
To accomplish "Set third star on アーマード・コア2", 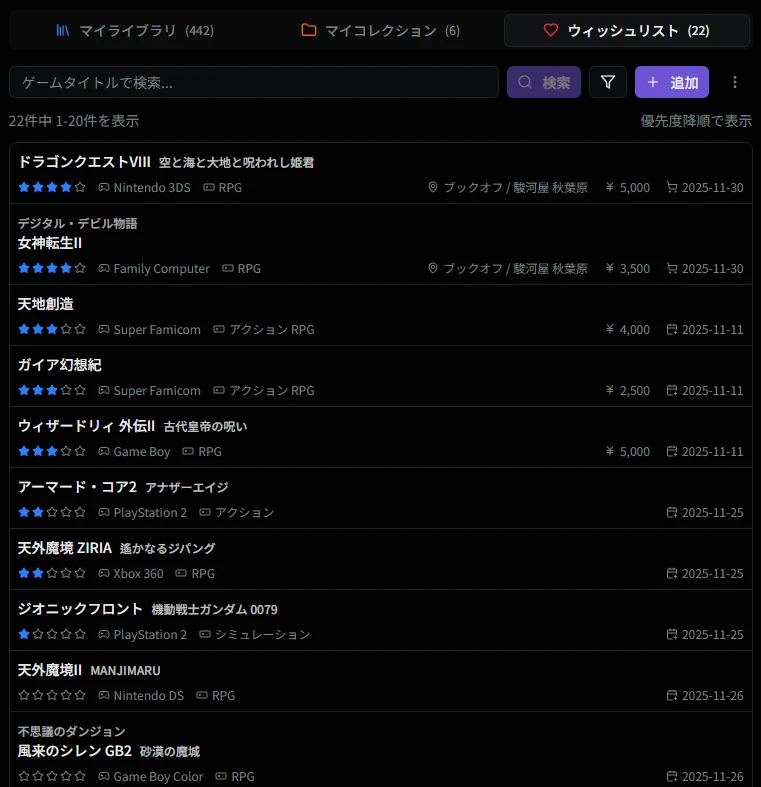I will click(52, 512).
